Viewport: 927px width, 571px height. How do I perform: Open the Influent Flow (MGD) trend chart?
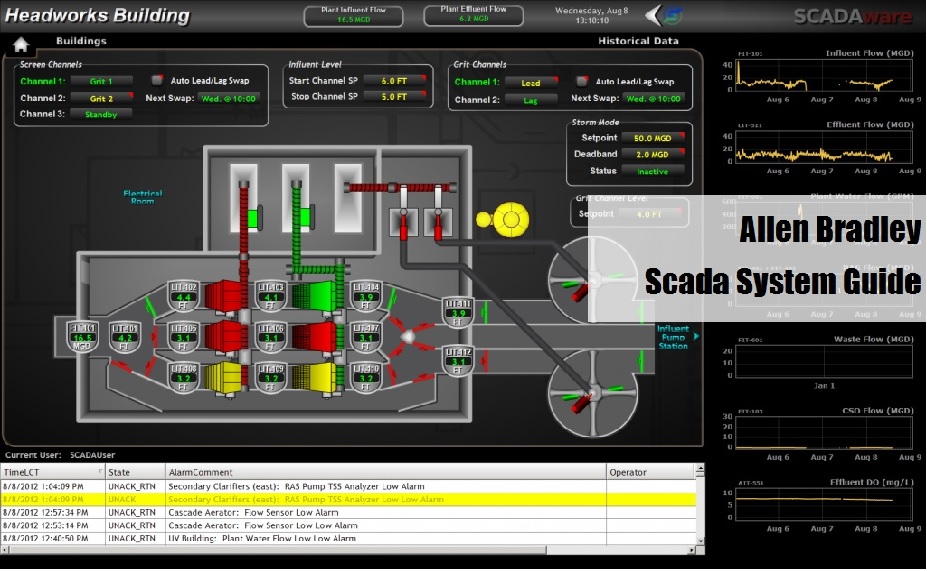pyautogui.click(x=825, y=76)
